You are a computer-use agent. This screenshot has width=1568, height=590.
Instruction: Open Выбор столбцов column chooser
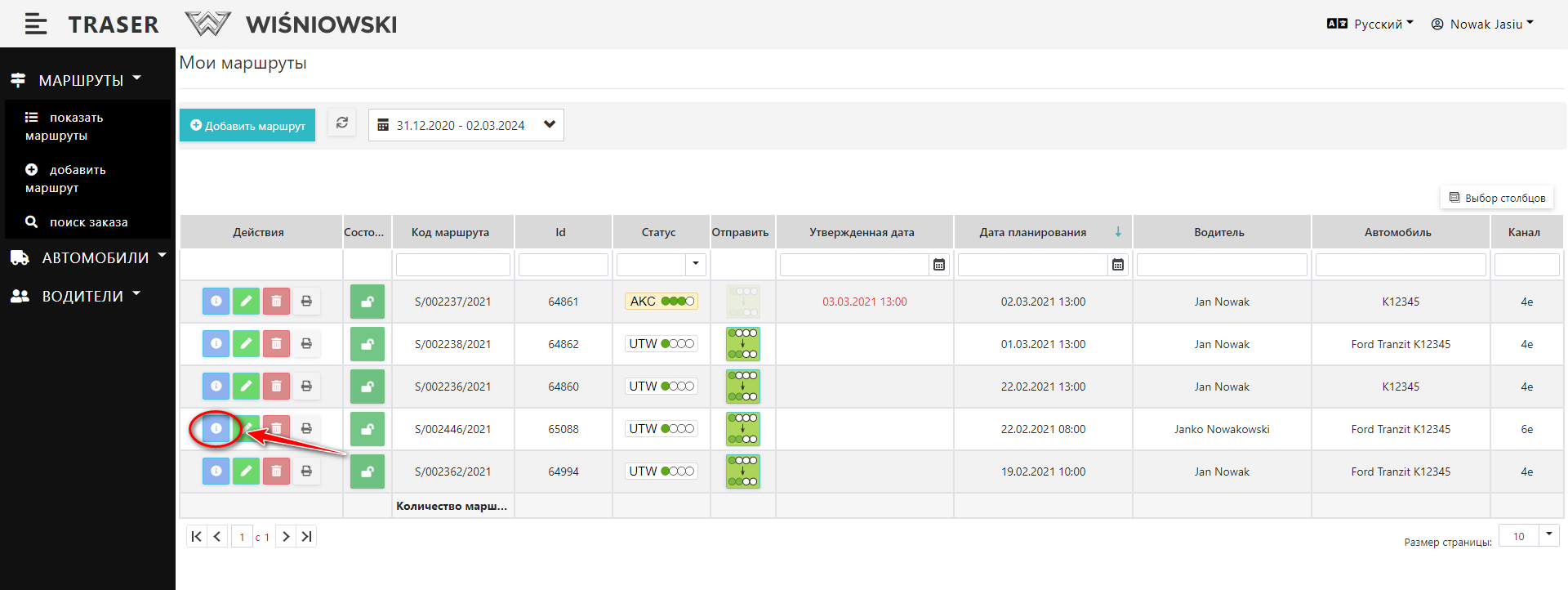pyautogui.click(x=1497, y=198)
